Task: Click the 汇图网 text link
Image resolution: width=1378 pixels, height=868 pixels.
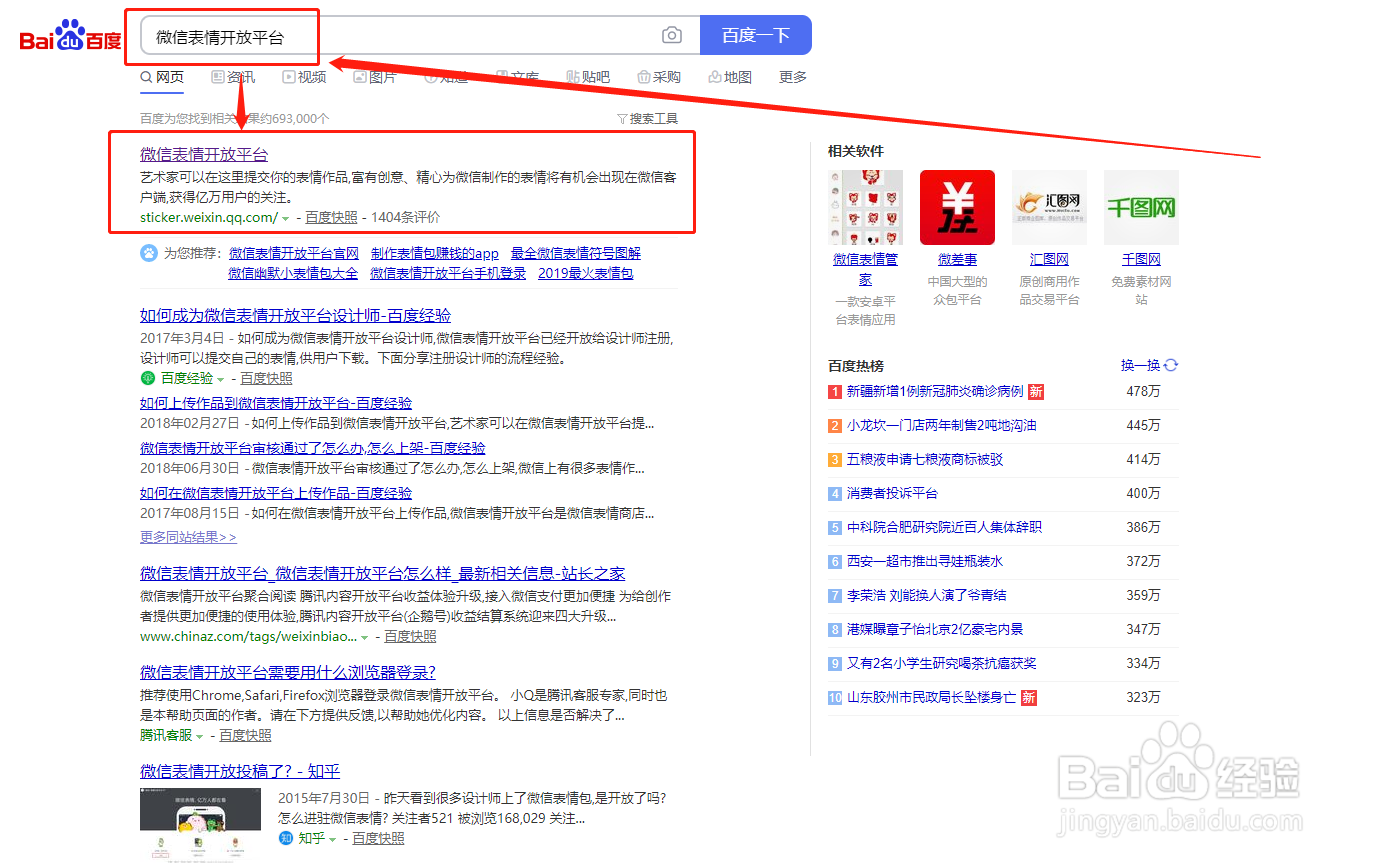Action: [x=1049, y=259]
